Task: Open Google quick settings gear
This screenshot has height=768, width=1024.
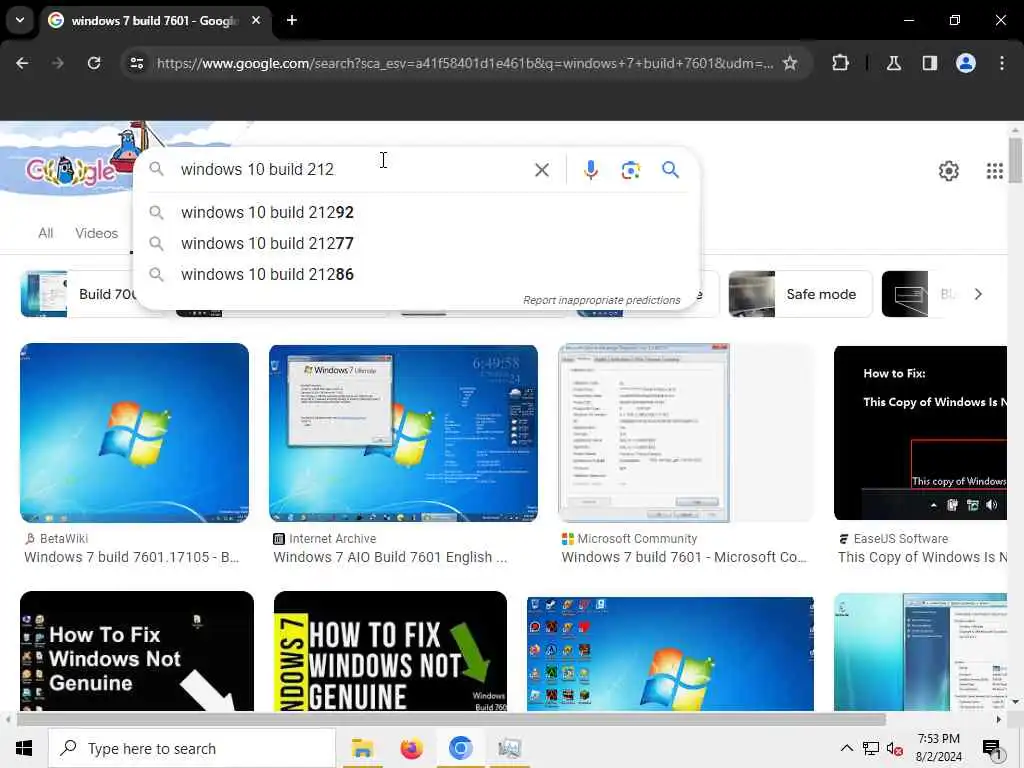Action: (948, 171)
